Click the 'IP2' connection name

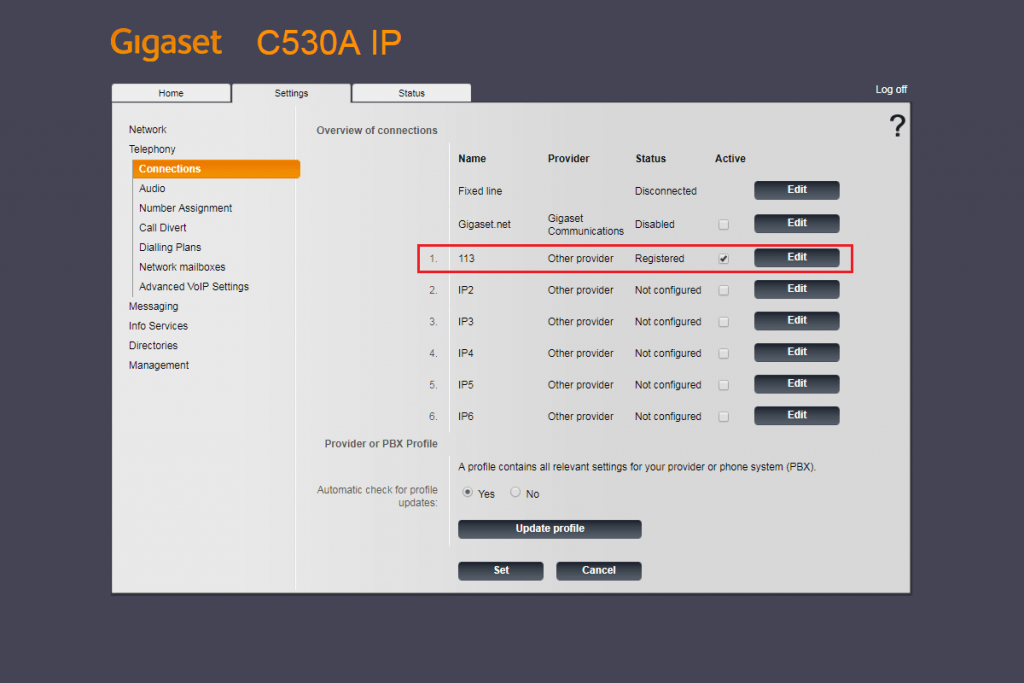coord(466,290)
